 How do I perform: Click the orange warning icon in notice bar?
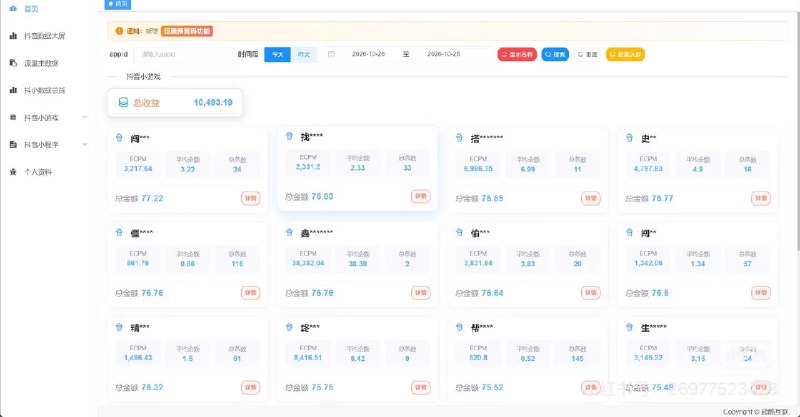[x=119, y=31]
